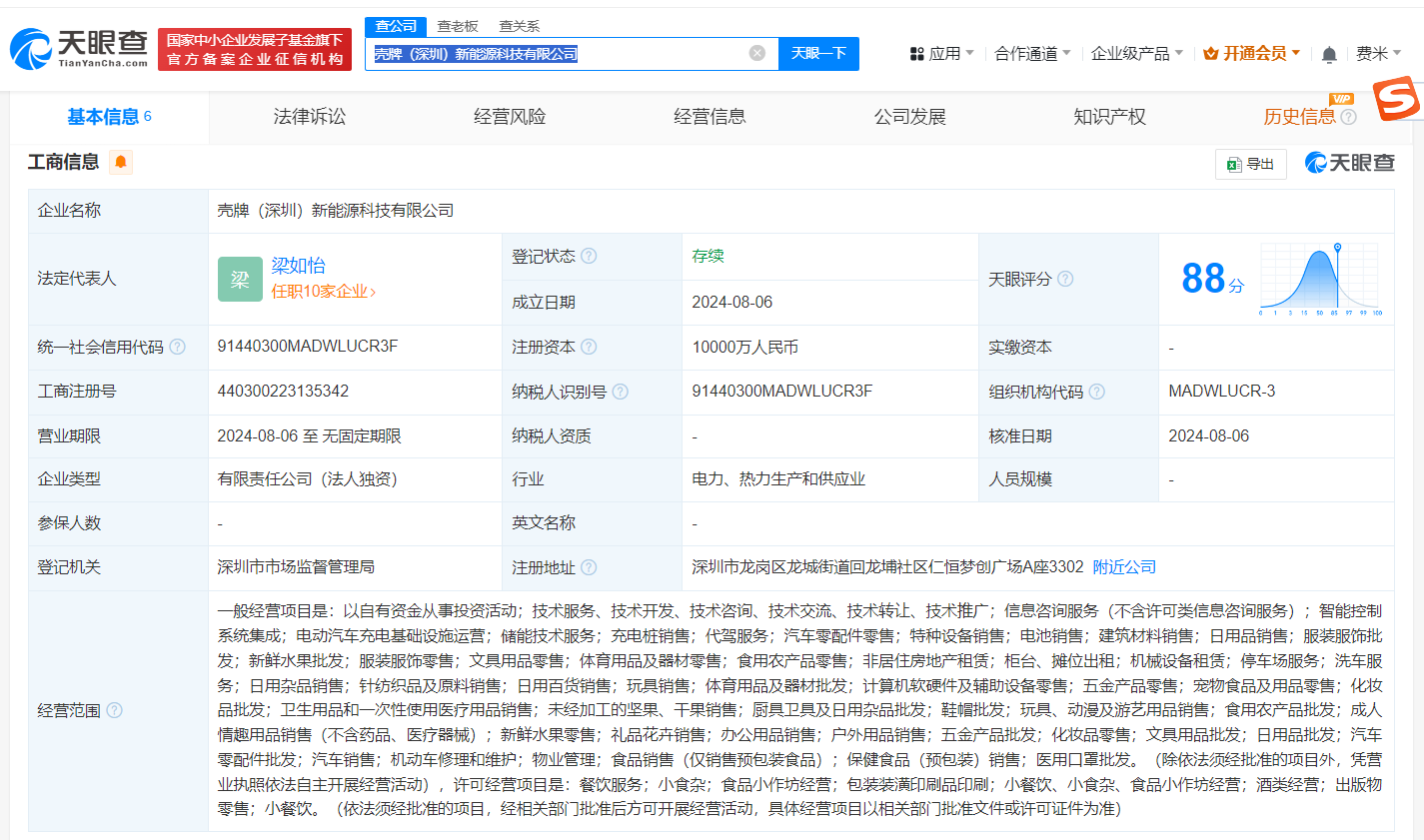The height and width of the screenshot is (840, 1424).
Task: Open the 企业级产品 dropdown
Action: (1136, 54)
